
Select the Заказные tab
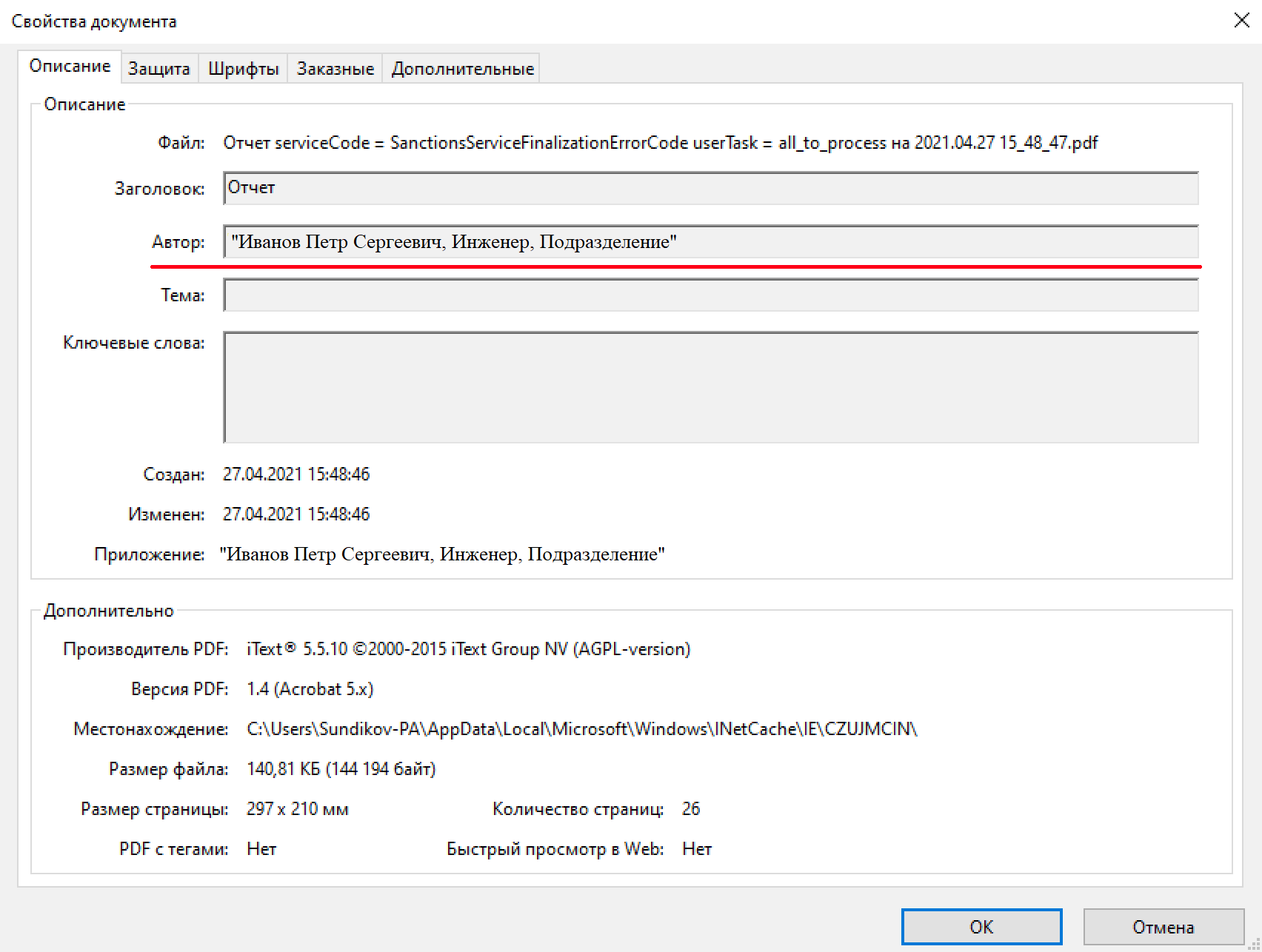tap(335, 69)
